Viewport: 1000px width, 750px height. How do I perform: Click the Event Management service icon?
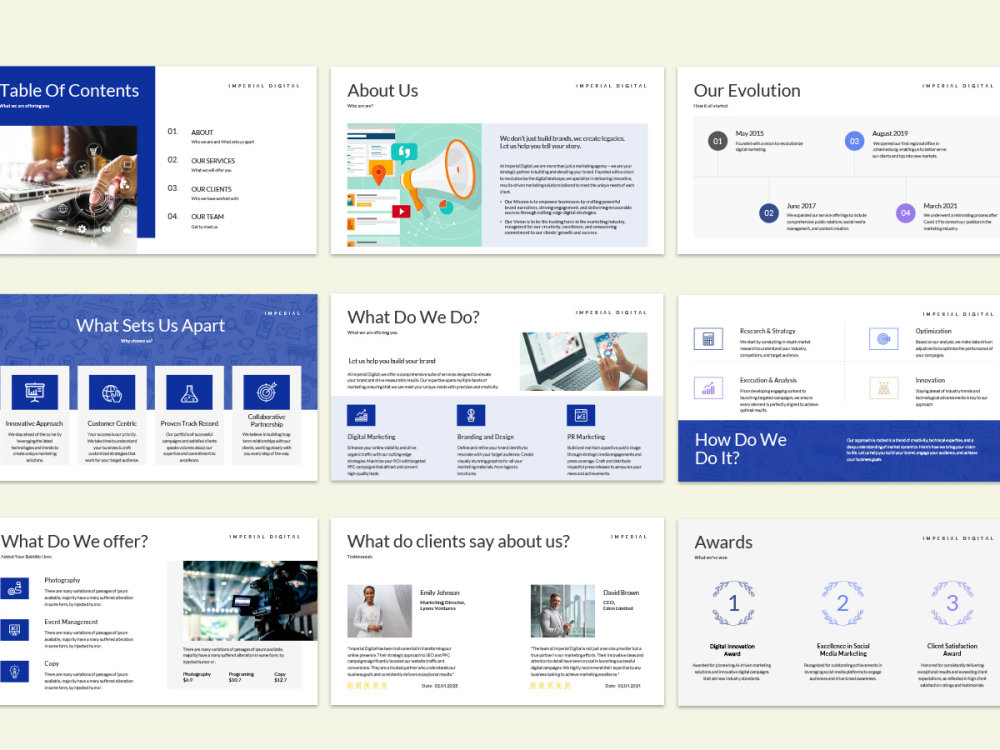point(15,630)
